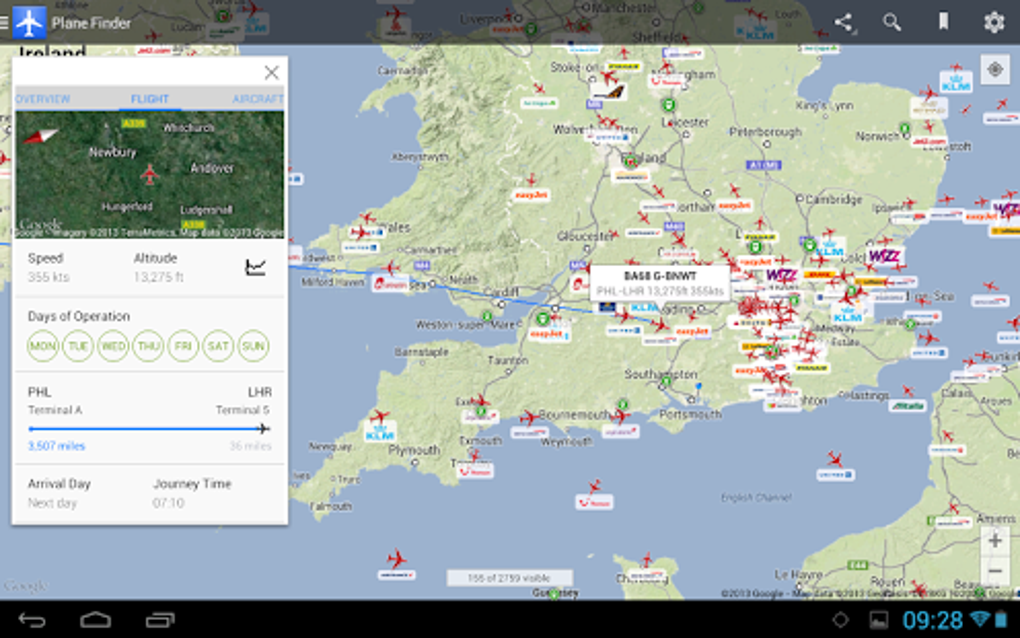Image resolution: width=1020 pixels, height=638 pixels.
Task: Select the Thomson label south of Weymouth
Action: (594, 502)
